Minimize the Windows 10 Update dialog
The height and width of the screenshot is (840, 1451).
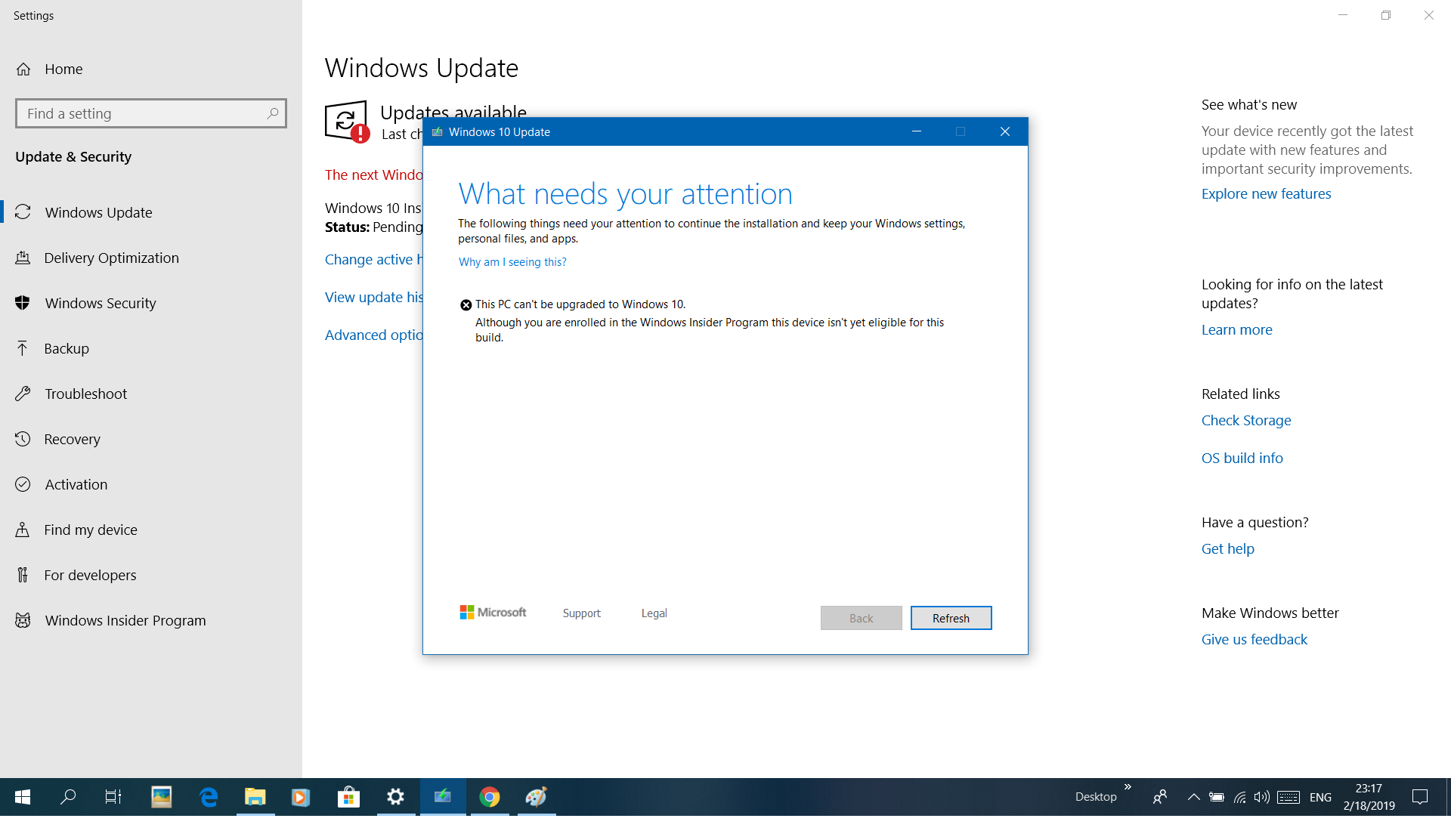coord(917,131)
